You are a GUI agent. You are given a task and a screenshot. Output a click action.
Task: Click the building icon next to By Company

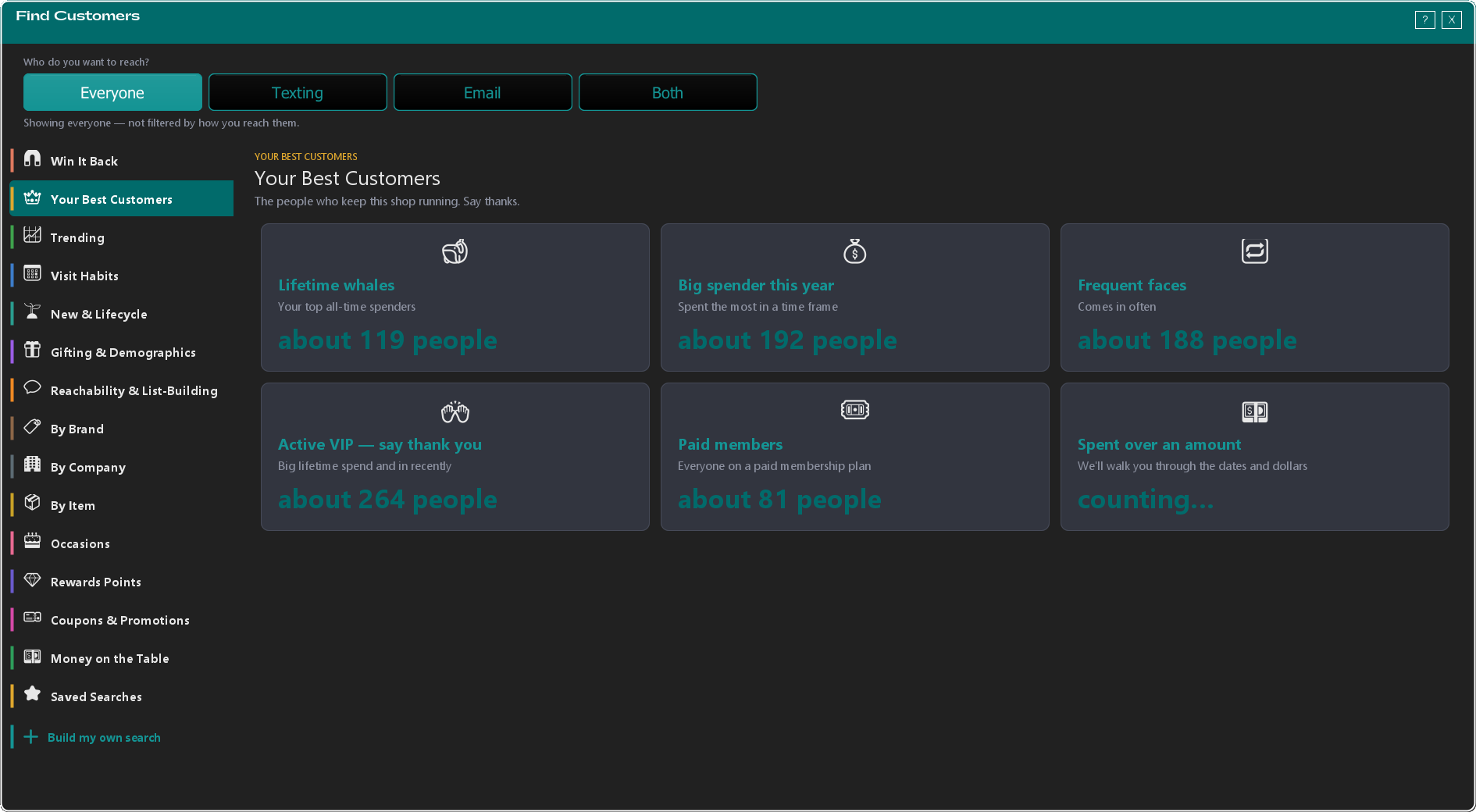click(x=32, y=465)
